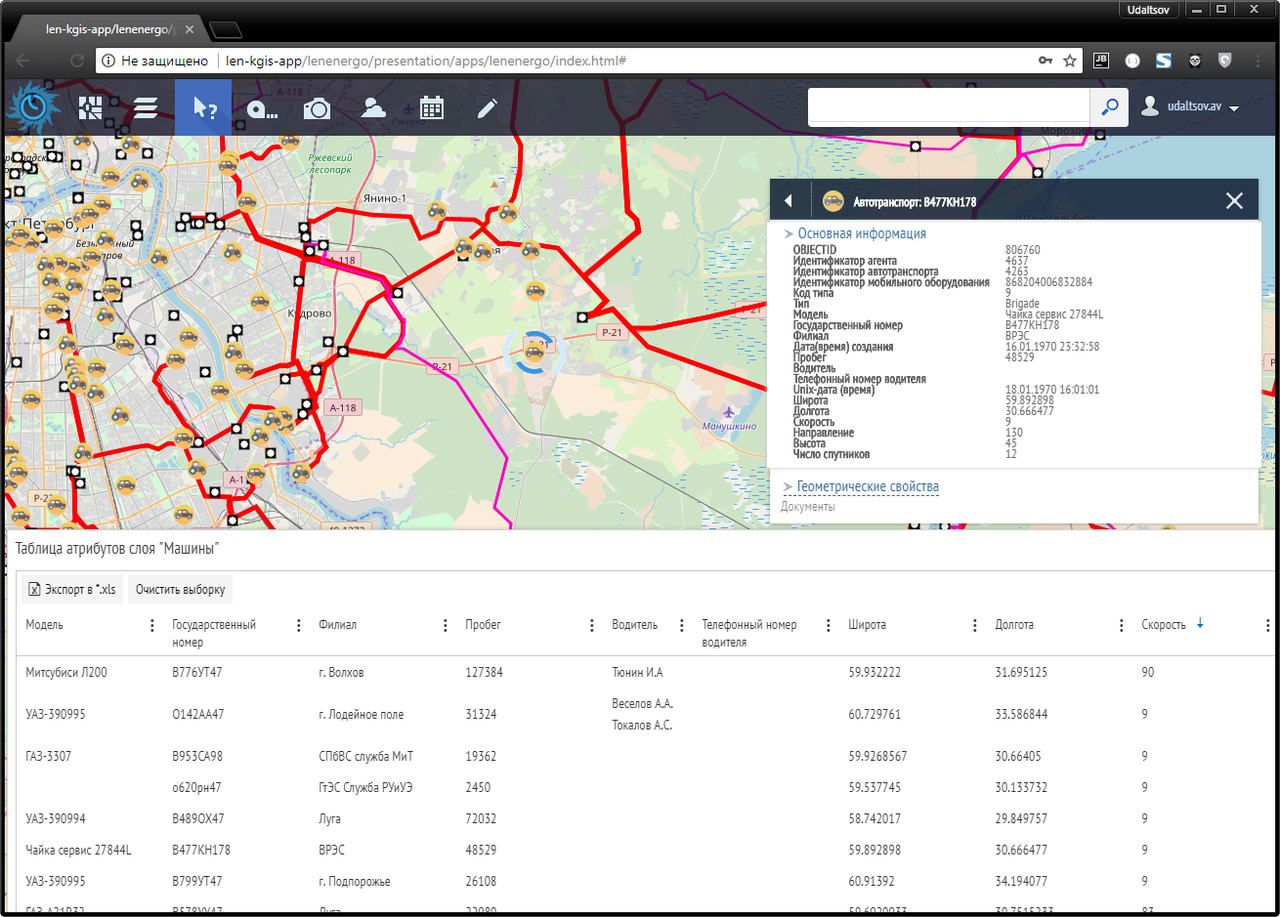
Task: Open Государственный номер column options menu
Action: click(299, 625)
